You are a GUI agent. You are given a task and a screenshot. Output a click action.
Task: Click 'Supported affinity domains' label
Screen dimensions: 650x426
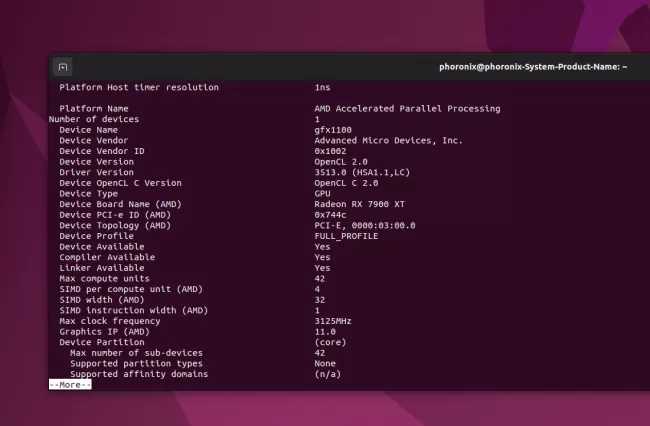point(139,374)
